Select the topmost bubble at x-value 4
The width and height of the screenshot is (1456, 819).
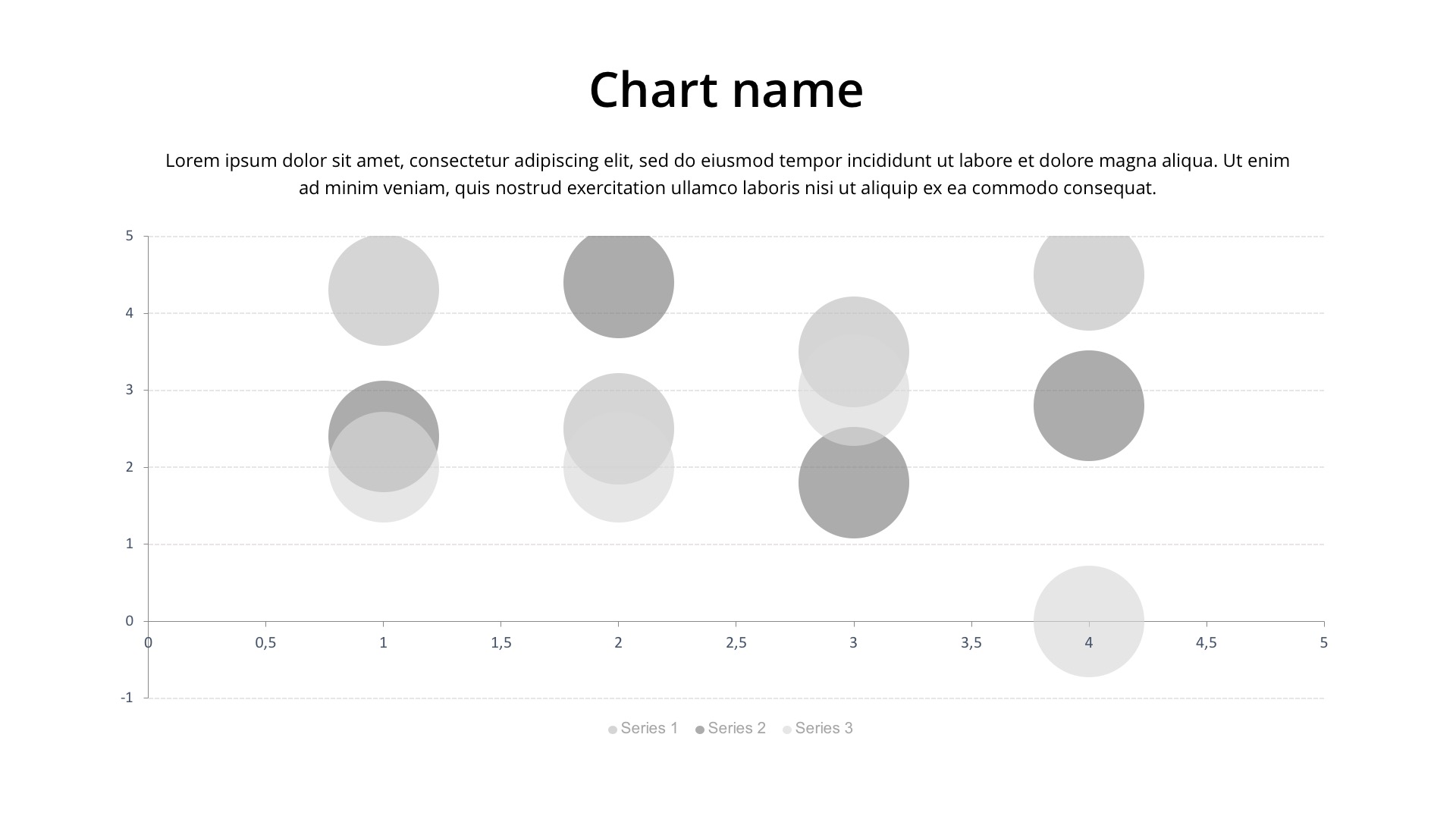(x=1088, y=275)
